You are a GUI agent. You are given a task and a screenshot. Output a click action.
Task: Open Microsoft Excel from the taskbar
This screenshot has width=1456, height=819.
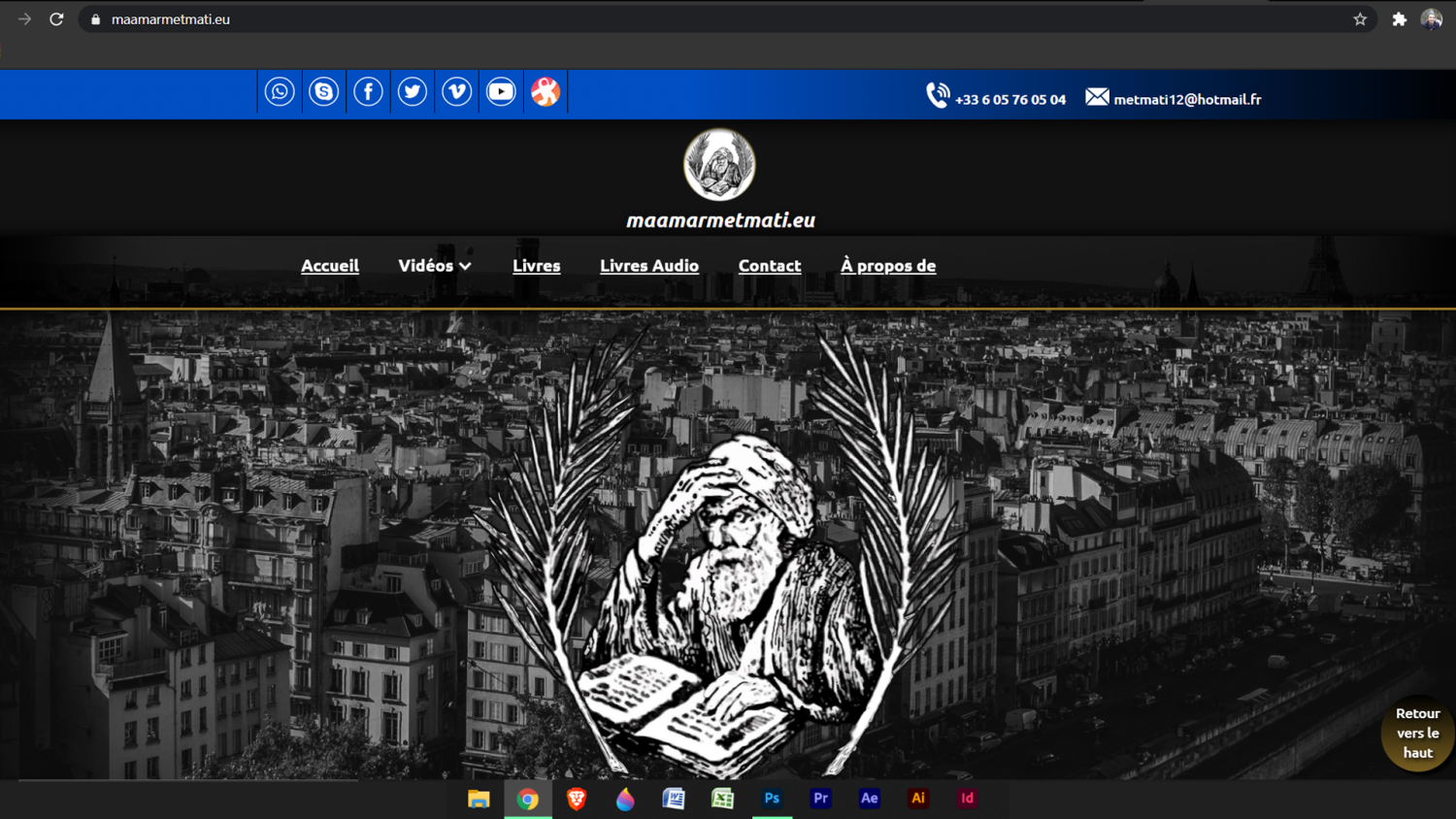click(722, 799)
